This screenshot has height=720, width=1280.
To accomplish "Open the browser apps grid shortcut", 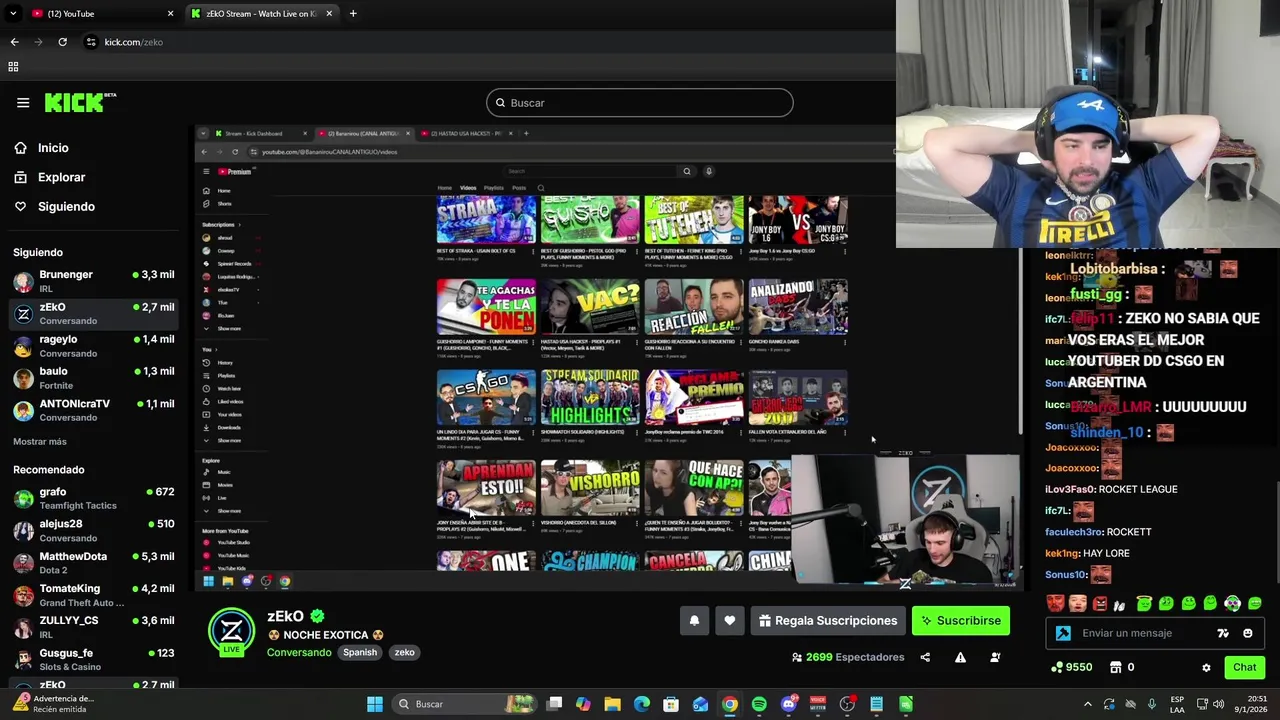I will coord(13,67).
